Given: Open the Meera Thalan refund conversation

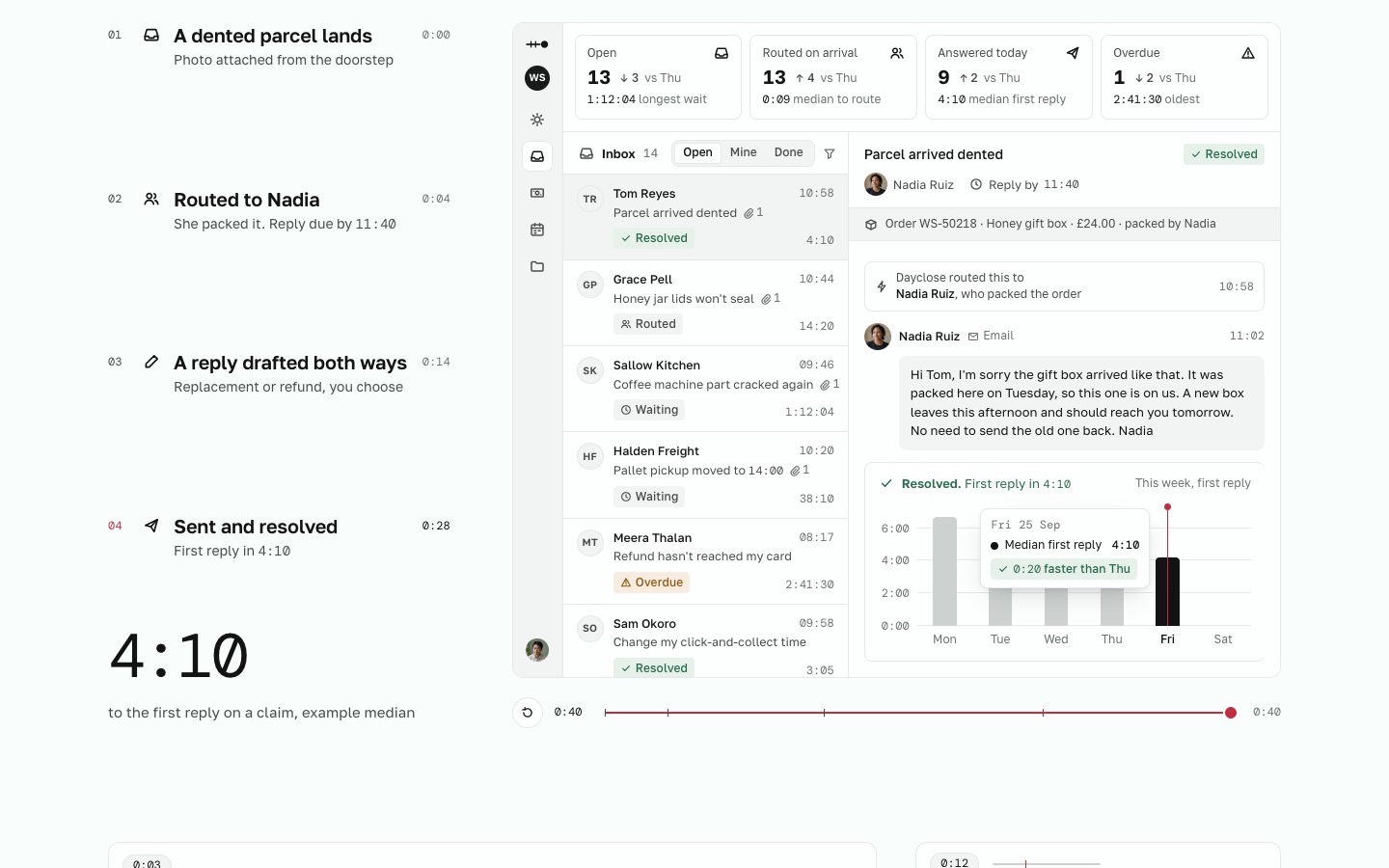Looking at the screenshot, I should point(705,561).
